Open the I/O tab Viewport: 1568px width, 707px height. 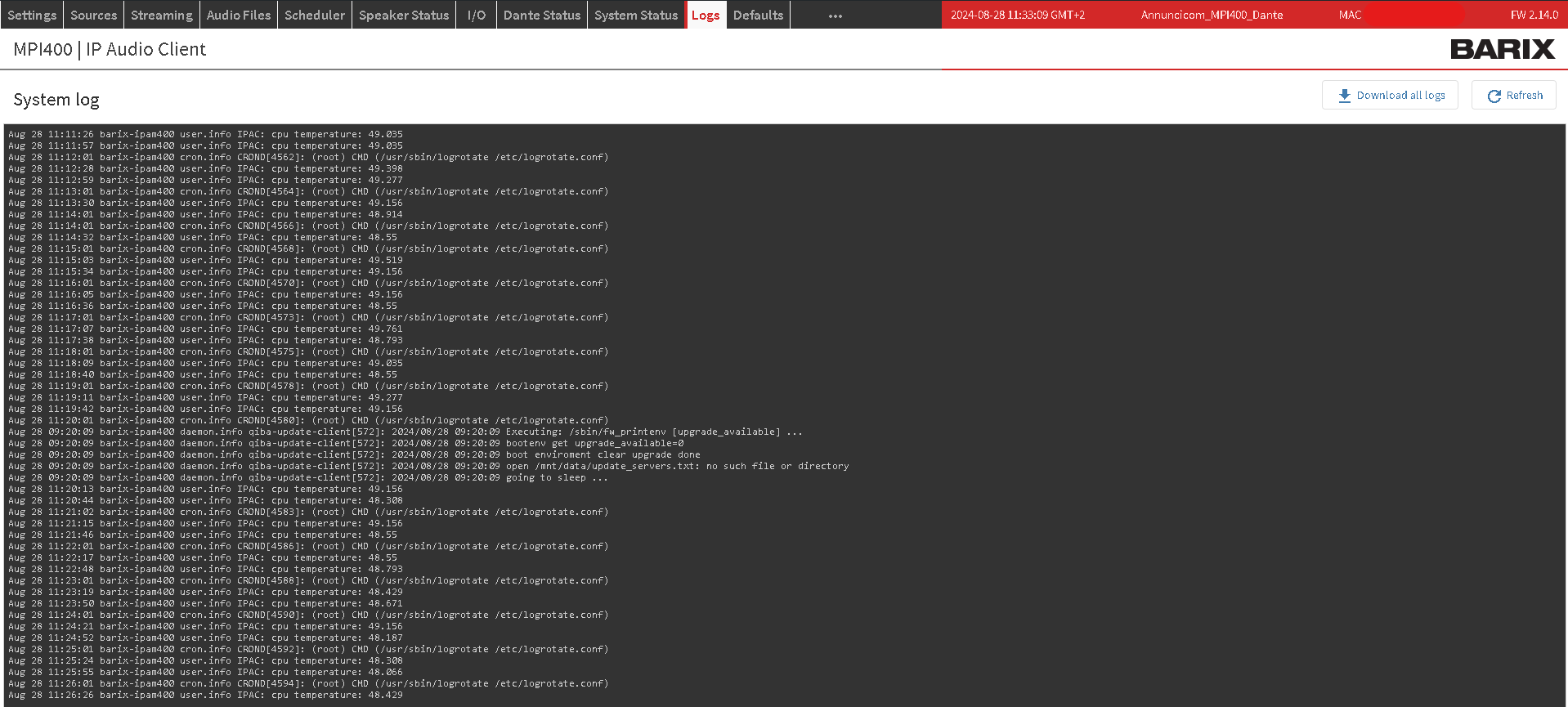[x=476, y=15]
